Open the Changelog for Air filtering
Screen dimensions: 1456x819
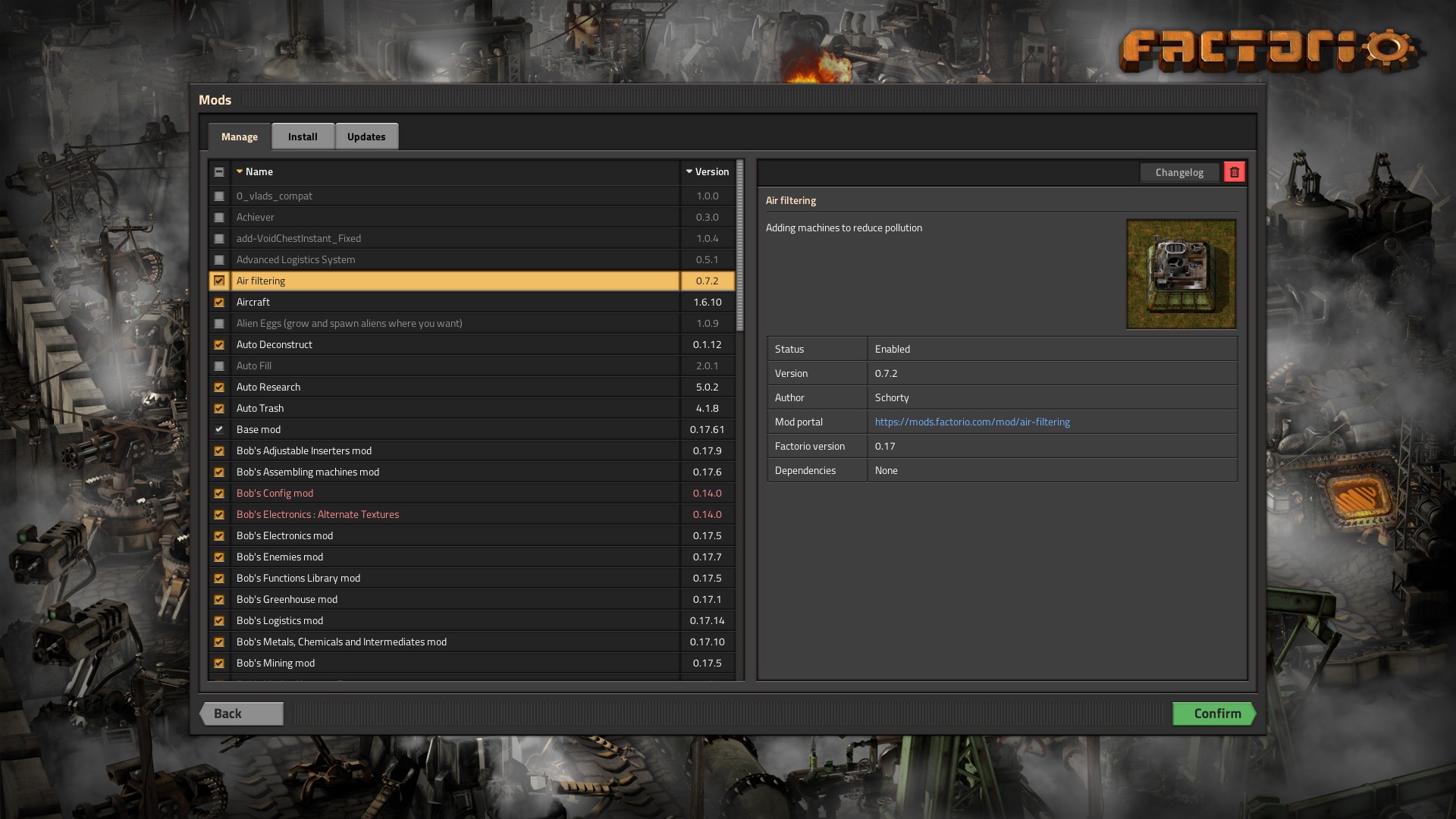1179,172
